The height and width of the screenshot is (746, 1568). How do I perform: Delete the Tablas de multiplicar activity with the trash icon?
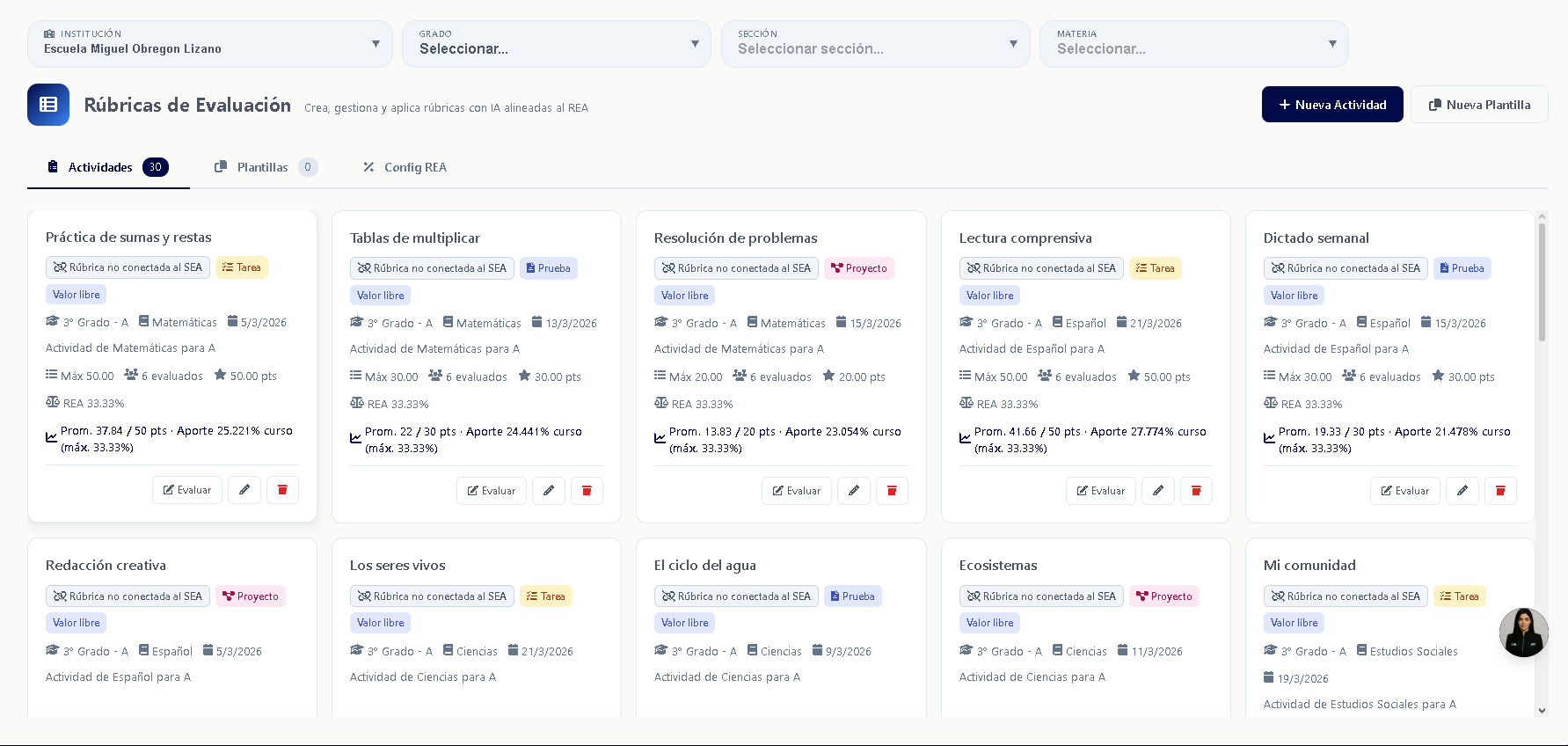[587, 491]
